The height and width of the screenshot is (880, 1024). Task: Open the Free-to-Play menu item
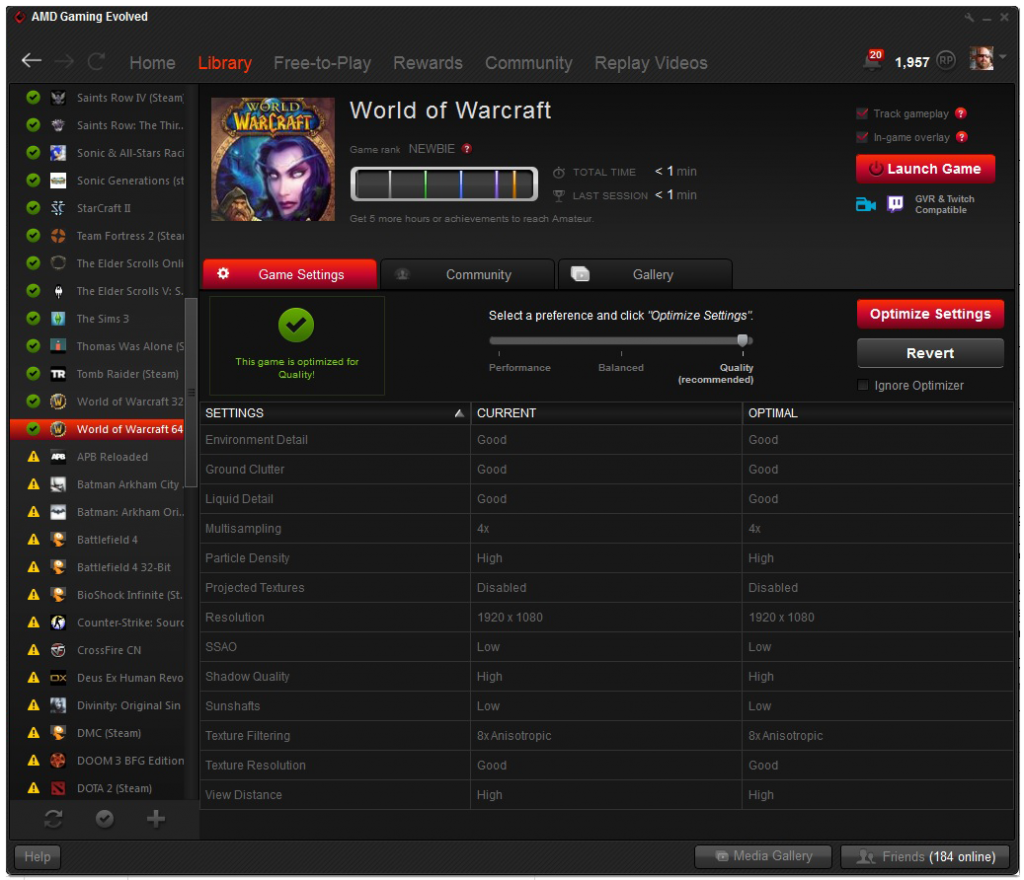coord(322,63)
